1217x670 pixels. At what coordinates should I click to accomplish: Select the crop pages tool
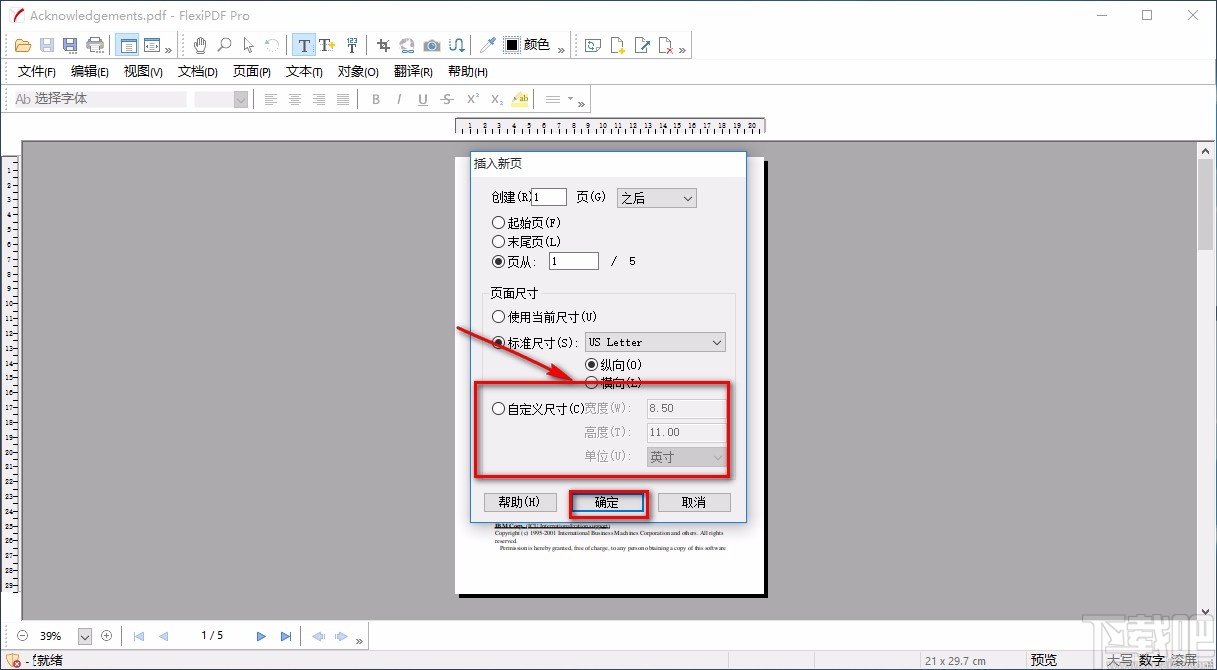382,44
